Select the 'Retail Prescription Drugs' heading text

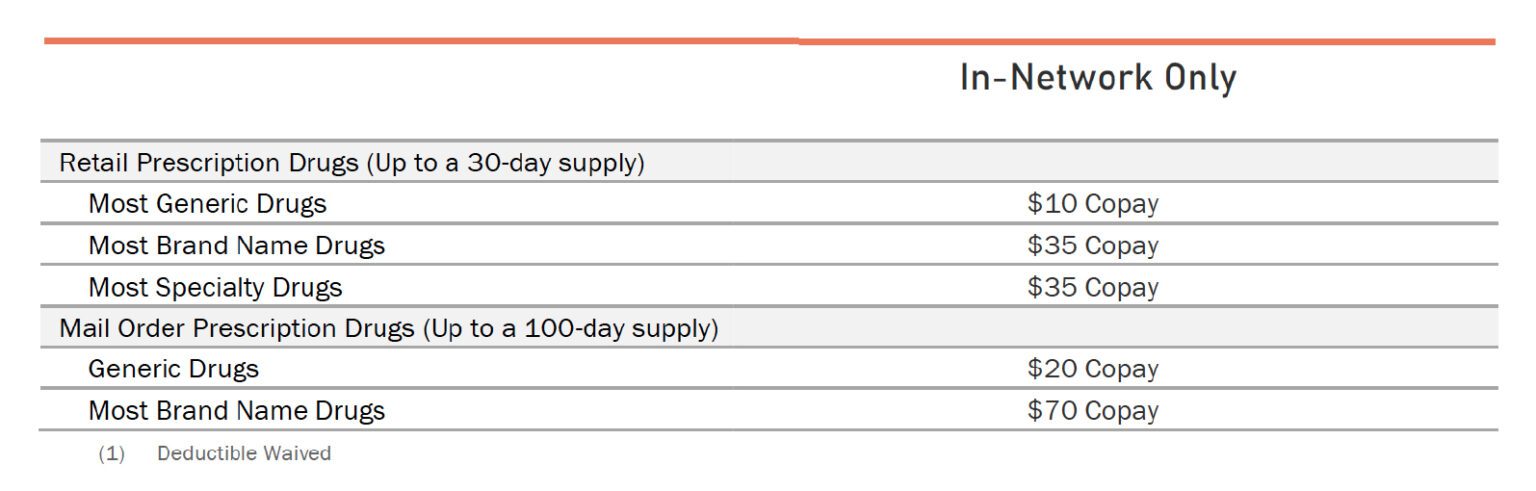[209, 163]
